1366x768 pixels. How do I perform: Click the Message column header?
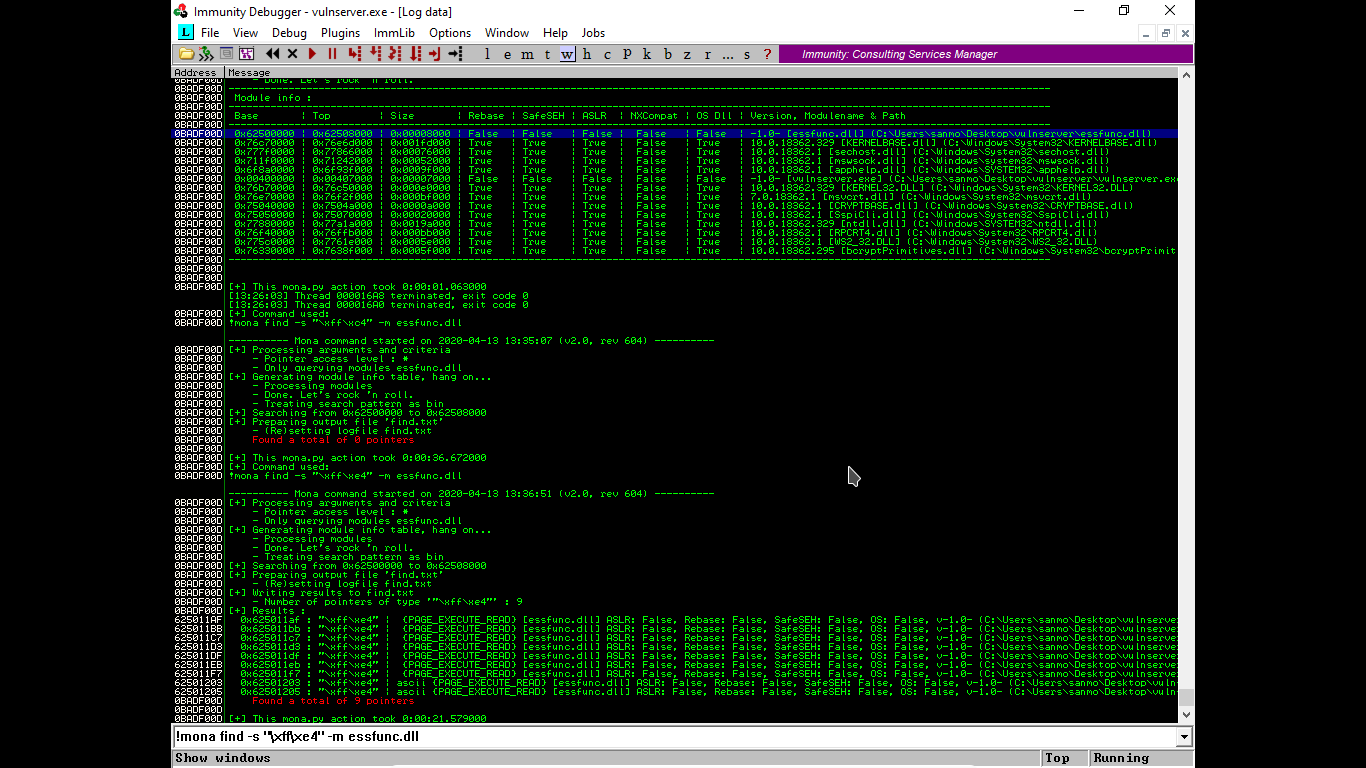point(701,72)
